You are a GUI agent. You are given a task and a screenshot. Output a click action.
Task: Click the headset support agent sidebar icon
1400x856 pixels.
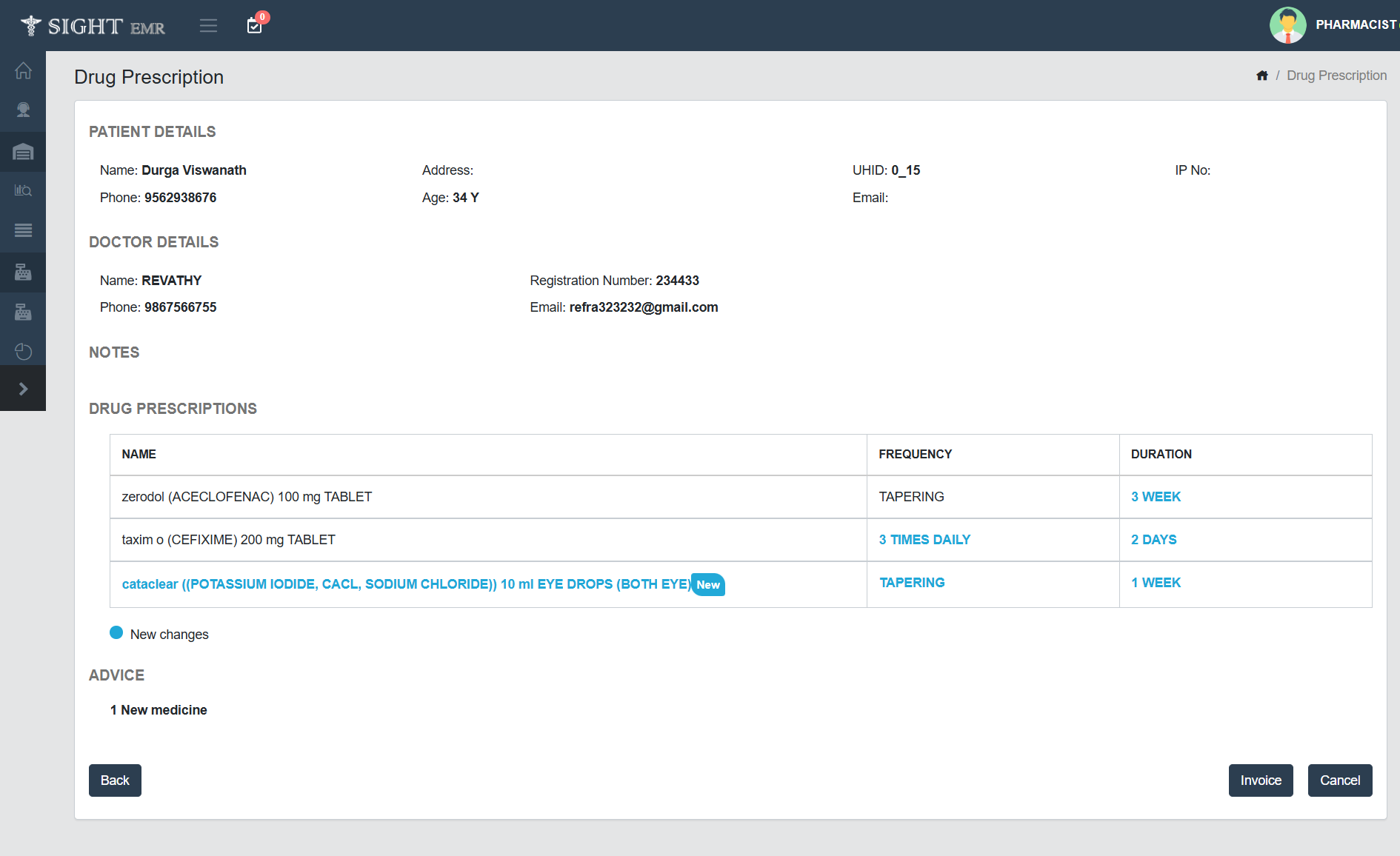(x=23, y=111)
